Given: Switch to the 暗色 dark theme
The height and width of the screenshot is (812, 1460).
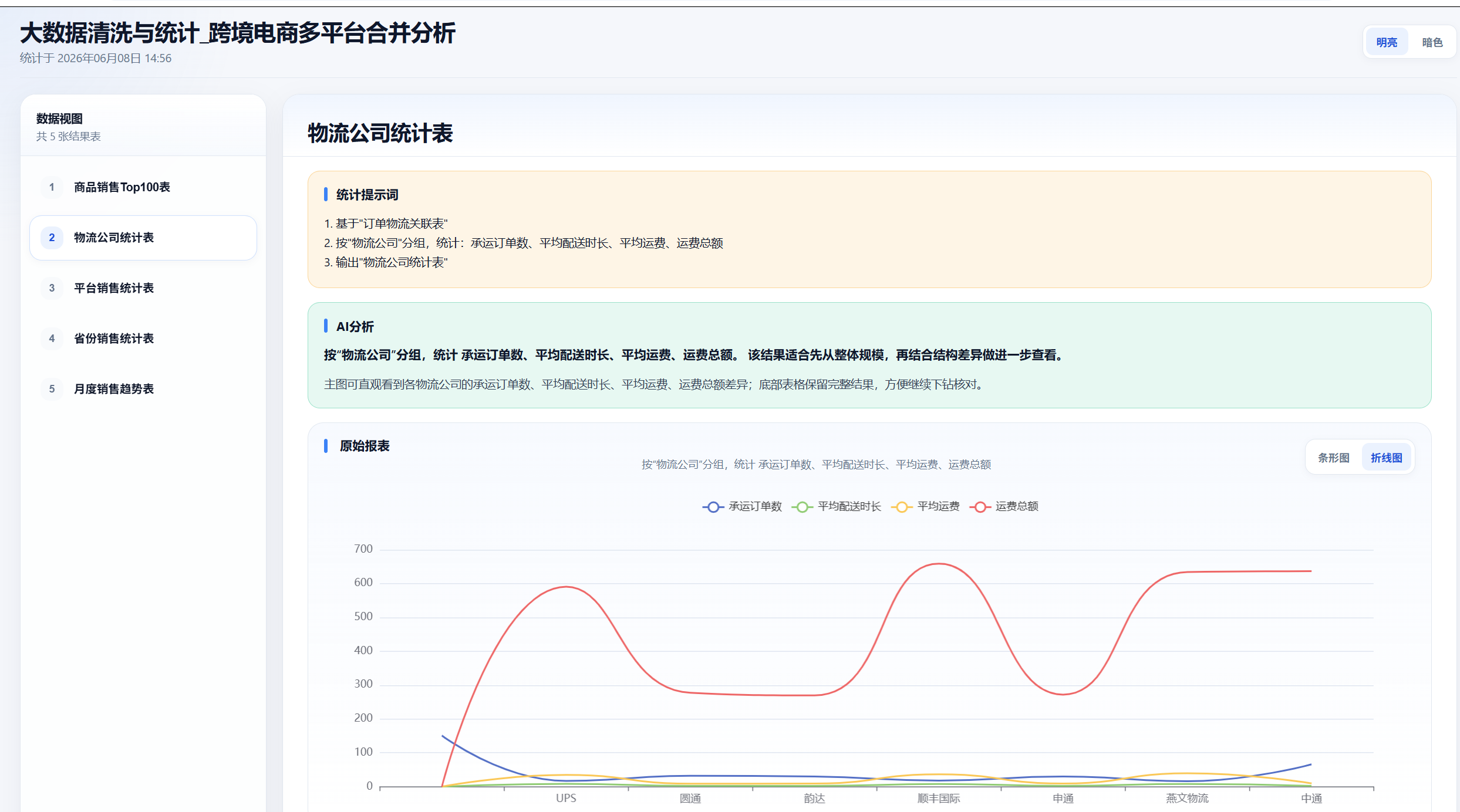Looking at the screenshot, I should pyautogui.click(x=1432, y=42).
